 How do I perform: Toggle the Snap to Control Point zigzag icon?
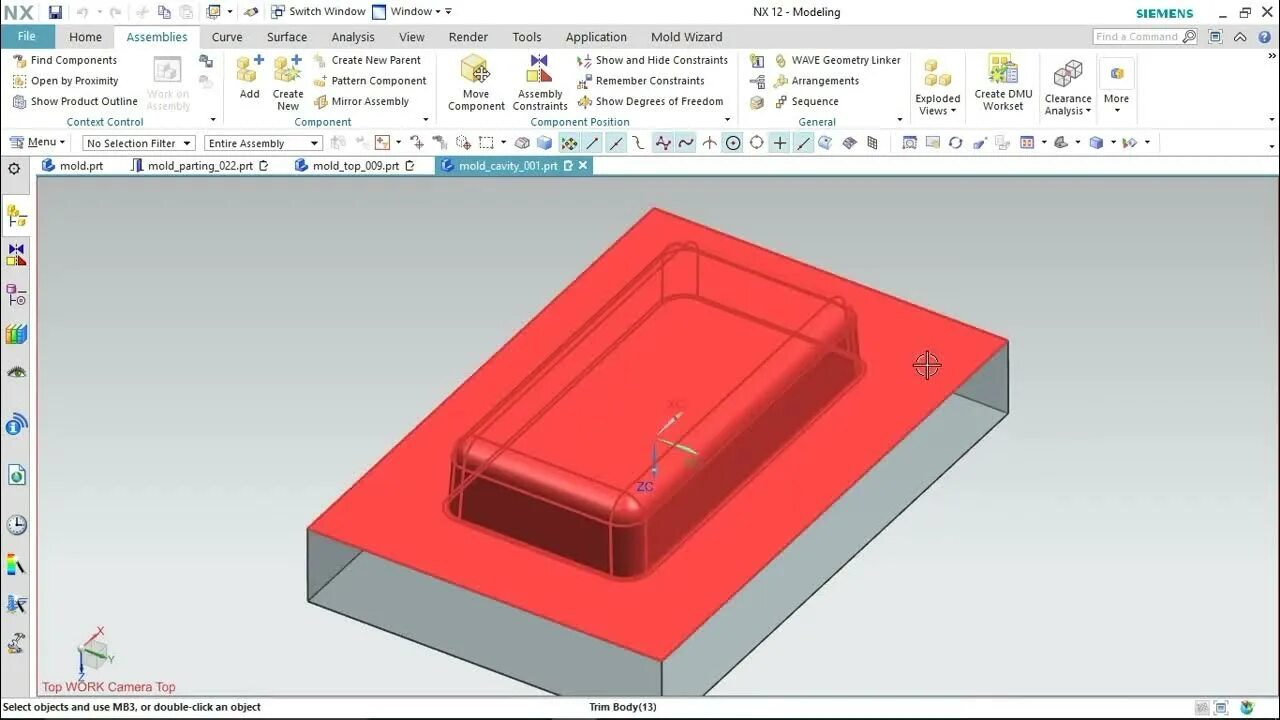tap(662, 143)
